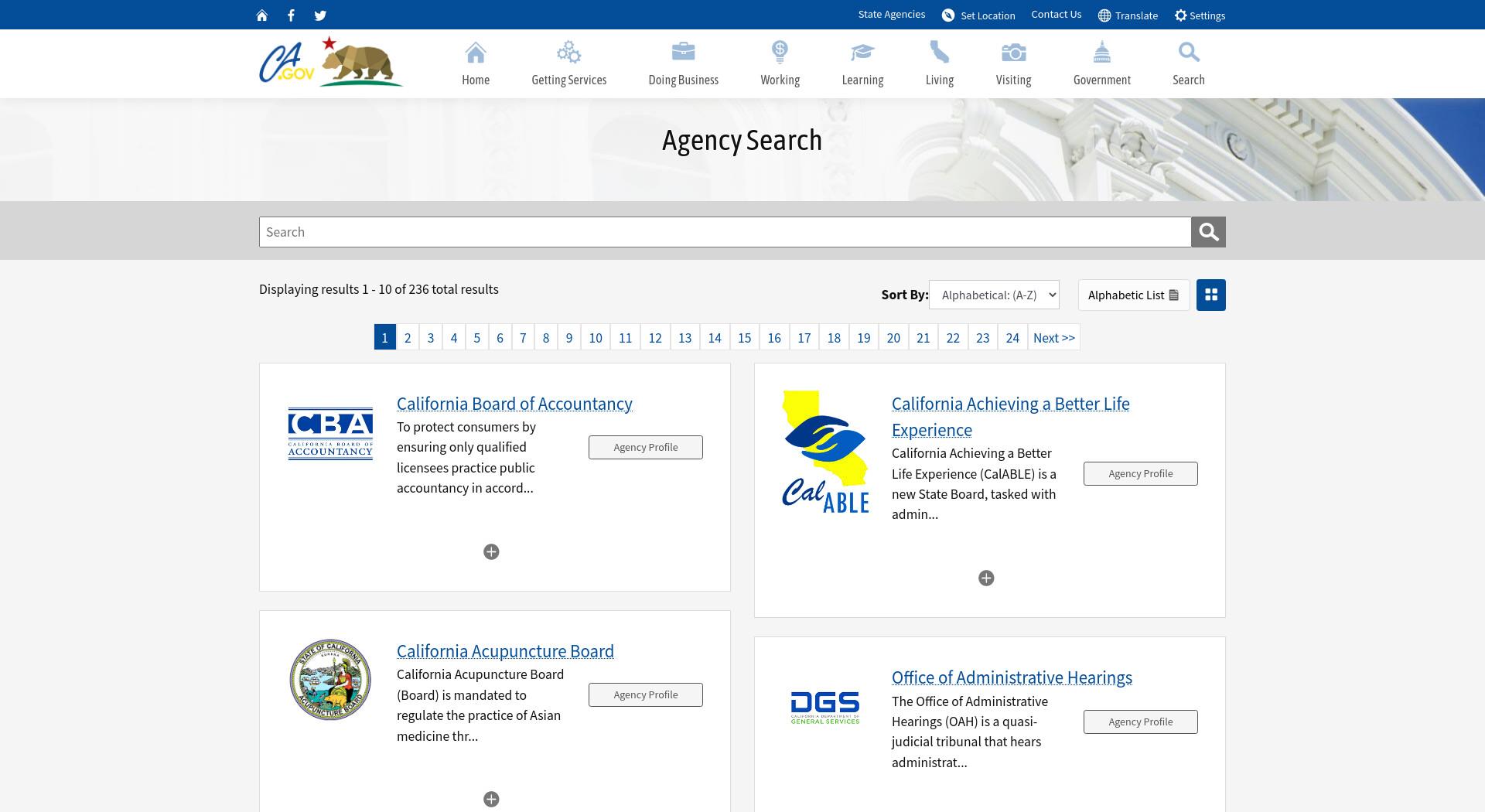Expand the CalABLE card details
This screenshot has width=1485, height=812.
tap(986, 578)
